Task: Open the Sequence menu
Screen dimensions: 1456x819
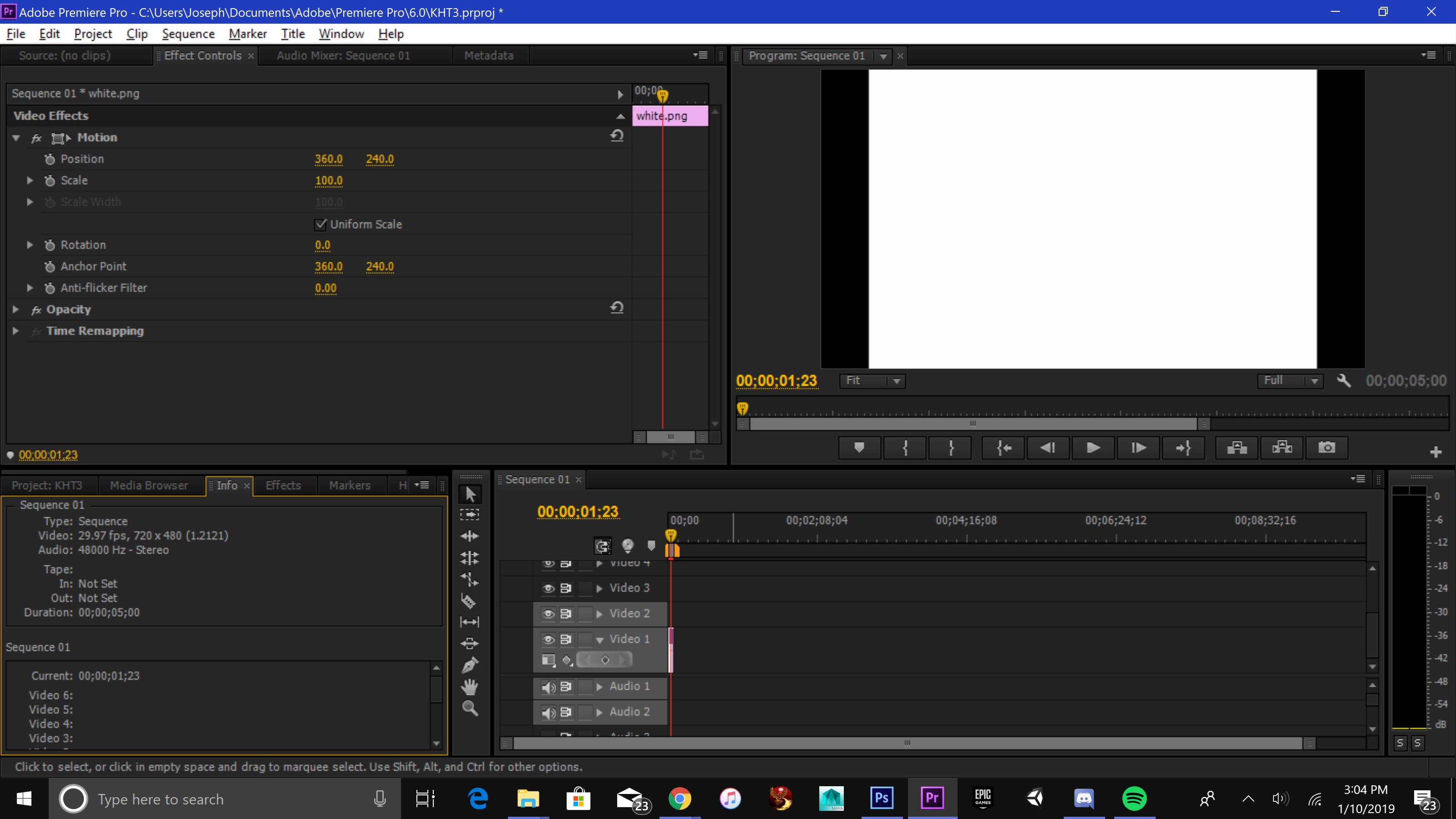Action: point(188,34)
